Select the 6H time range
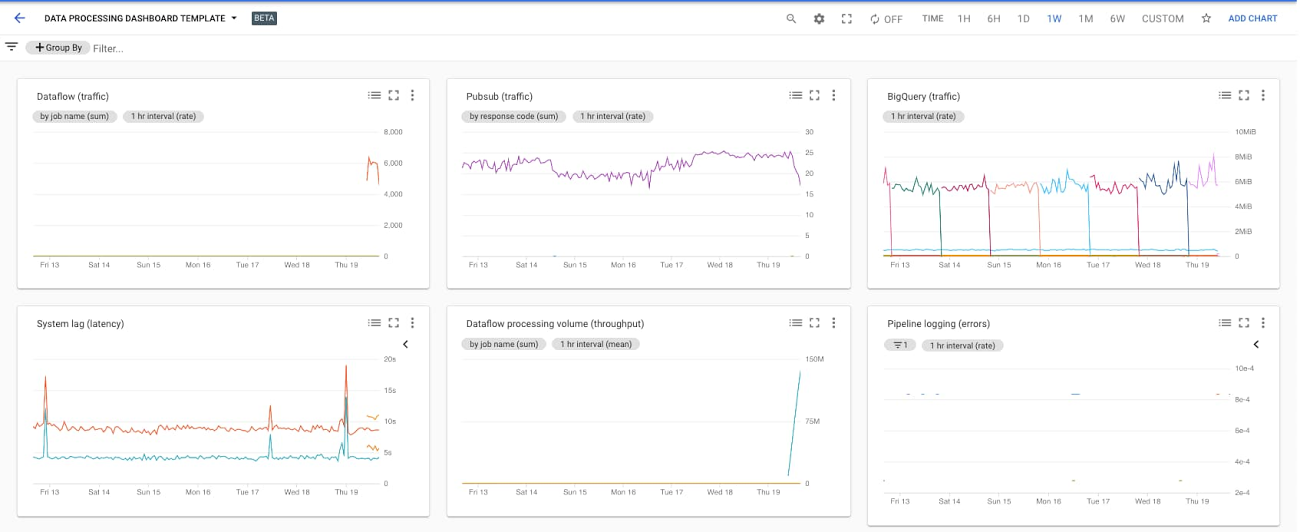This screenshot has height=532, width=1300. [994, 19]
